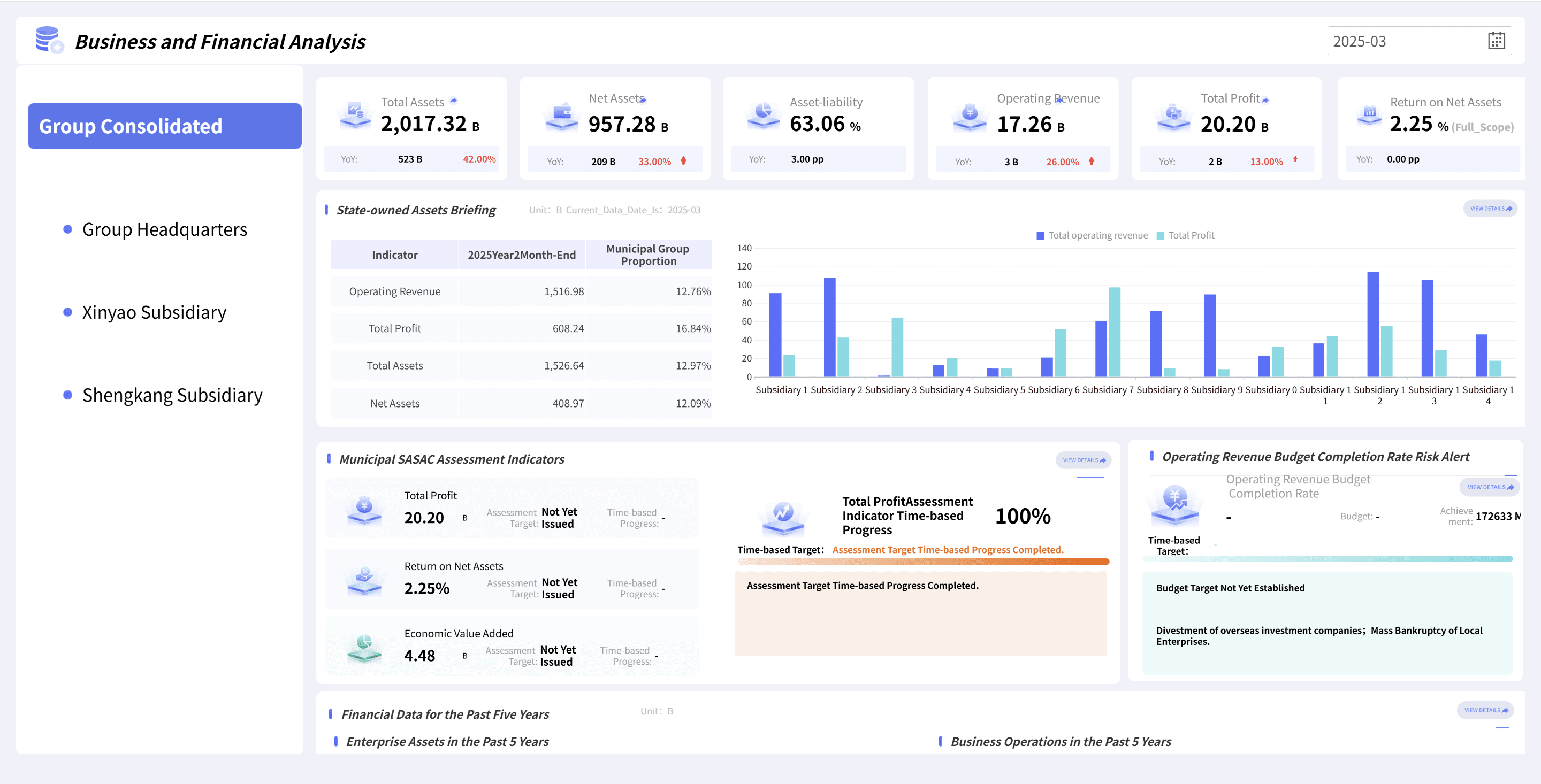The width and height of the screenshot is (1541, 784).
Task: Click the Net Assets wallet icon
Action: pyautogui.click(x=562, y=117)
